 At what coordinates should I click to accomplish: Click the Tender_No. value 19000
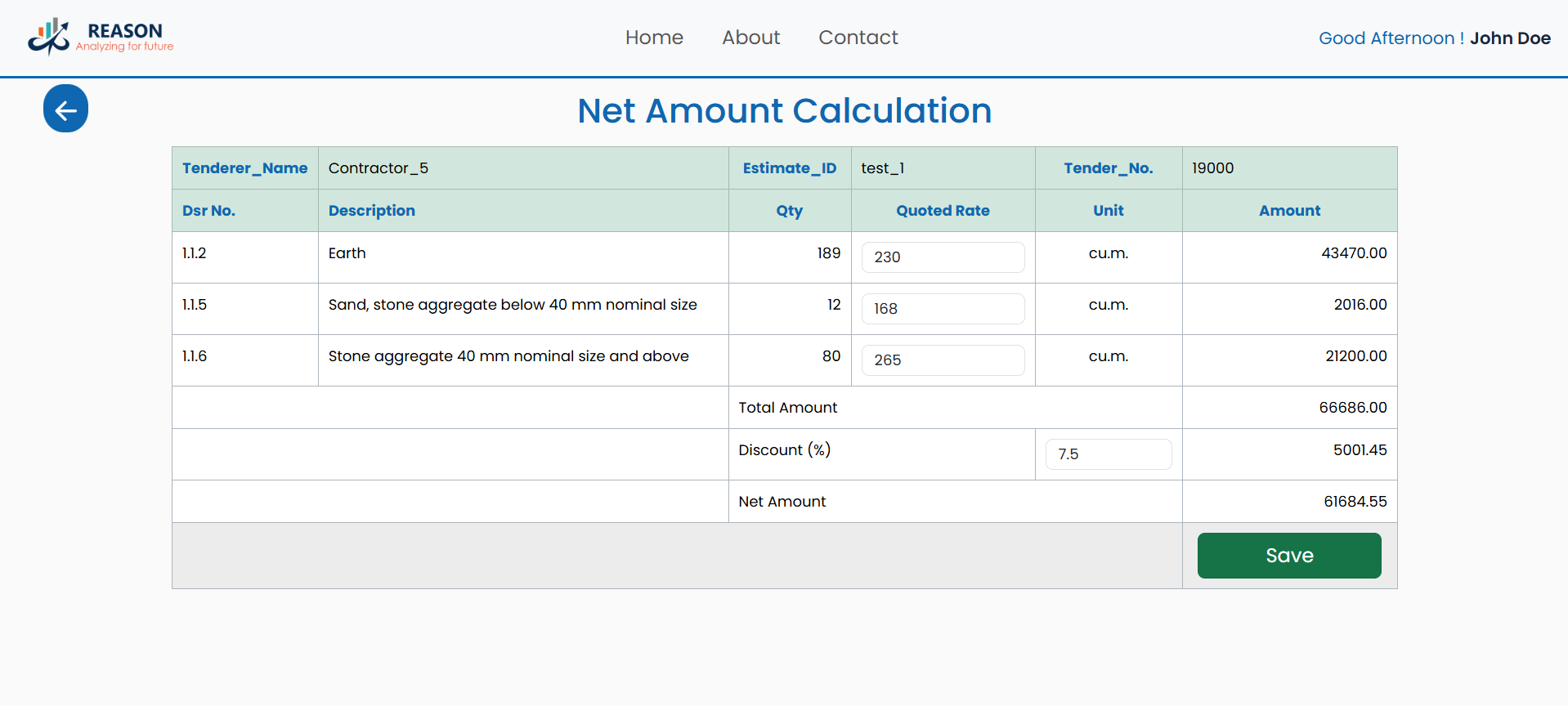(1212, 168)
